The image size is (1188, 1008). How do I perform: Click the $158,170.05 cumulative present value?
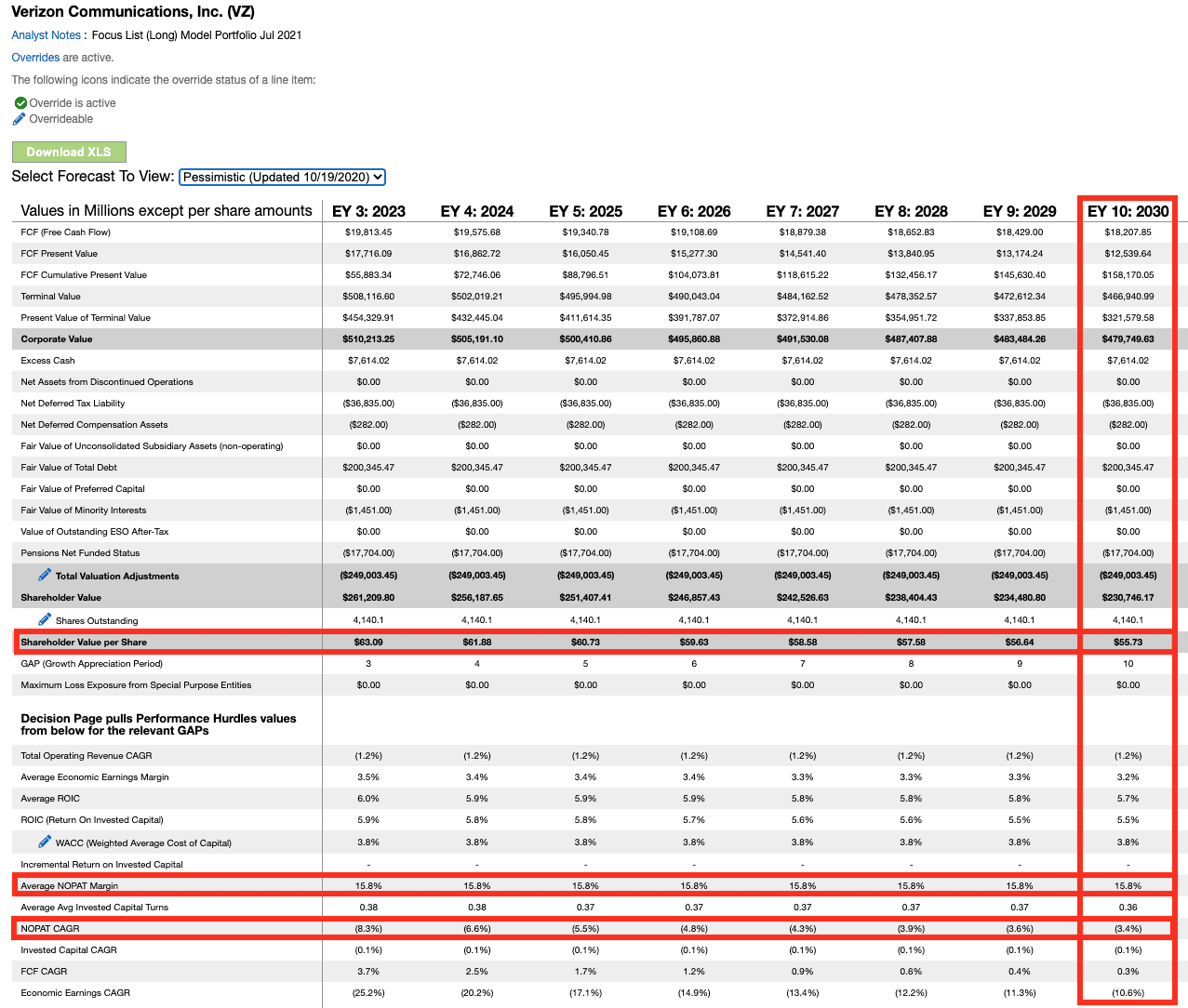point(1128,275)
